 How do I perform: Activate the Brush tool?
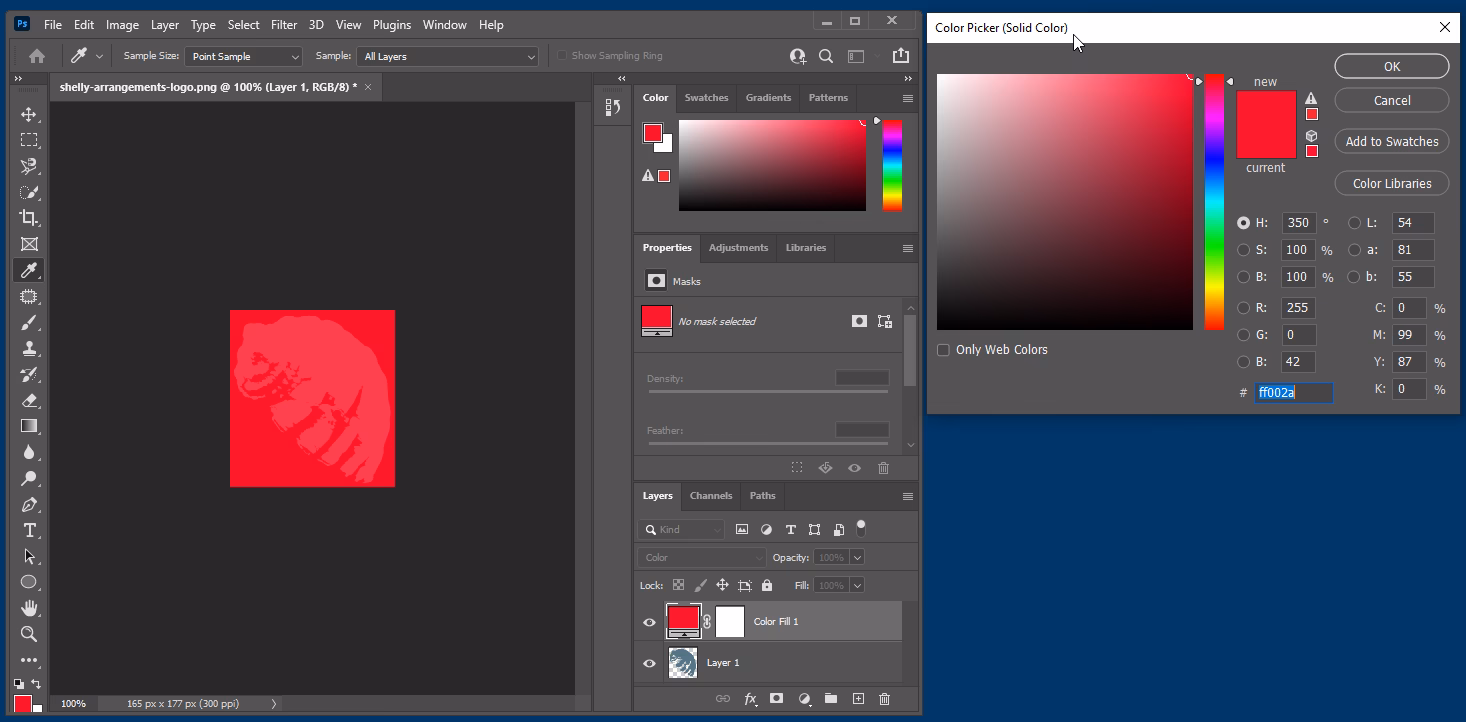click(29, 322)
